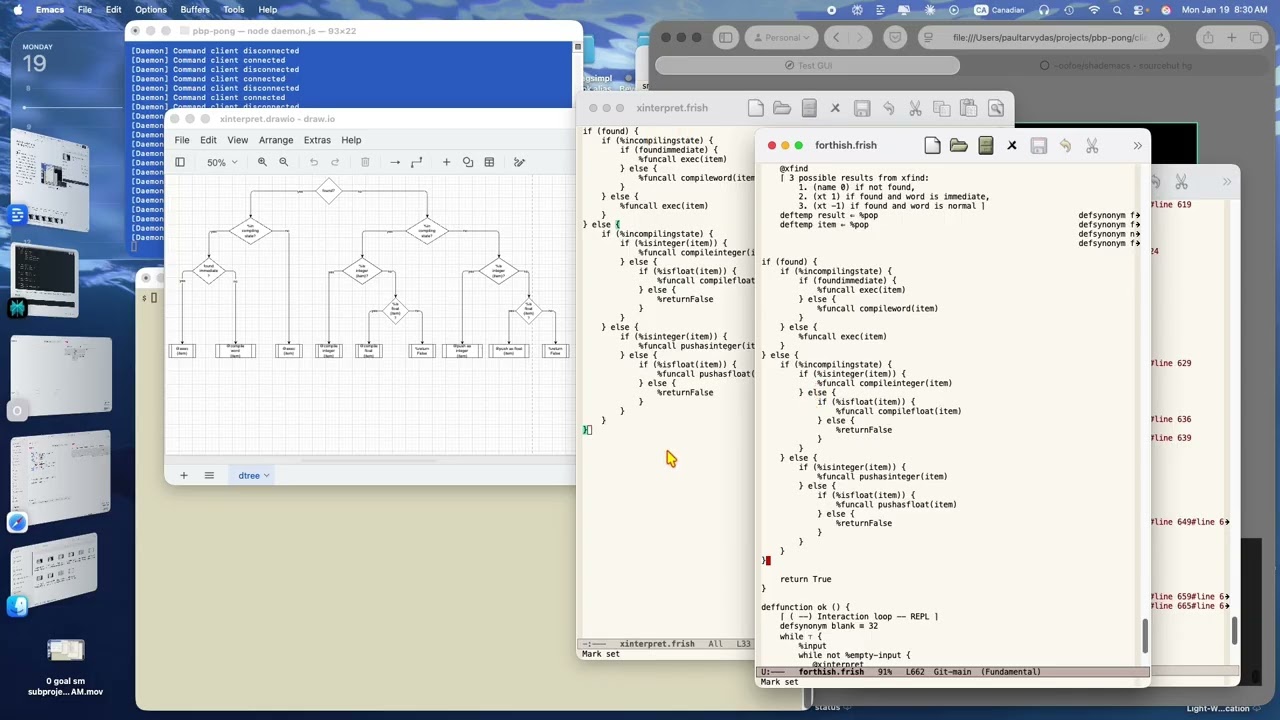Click the X kill-buffer icon in forthish.frish toolbar
Screen dimensions: 1280x720
pos(1012,146)
